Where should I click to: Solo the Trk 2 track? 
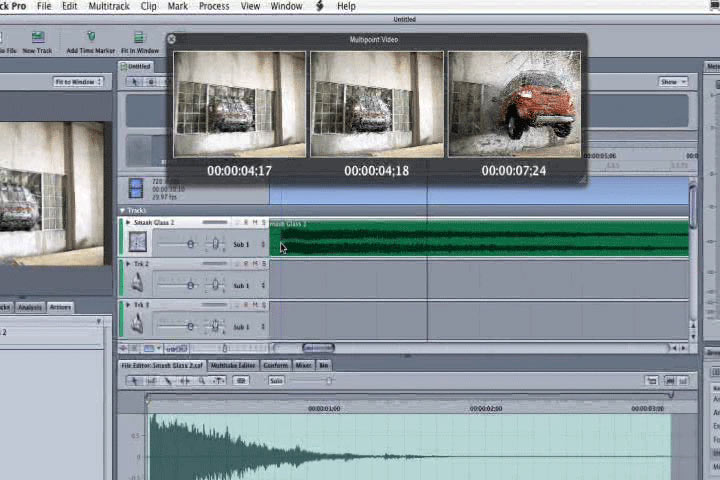point(264,264)
